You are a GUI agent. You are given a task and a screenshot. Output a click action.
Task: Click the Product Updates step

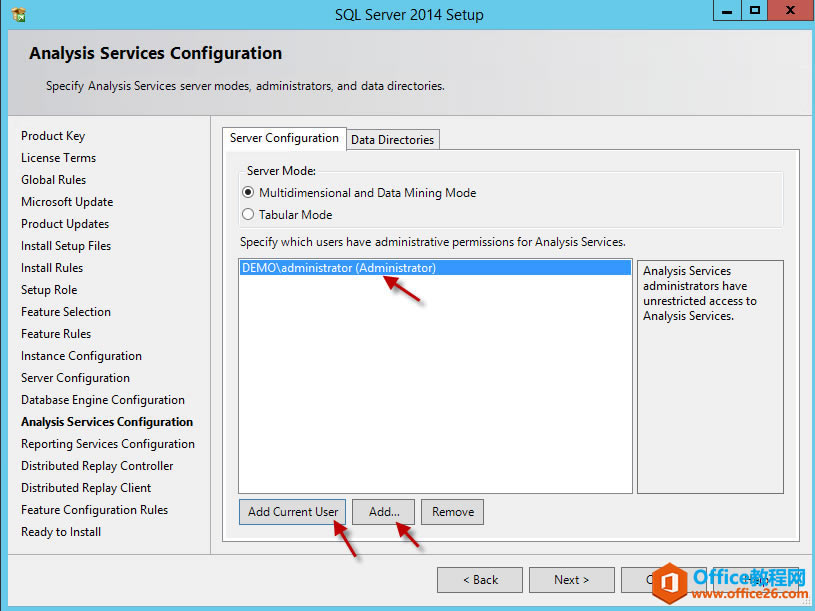click(x=65, y=223)
